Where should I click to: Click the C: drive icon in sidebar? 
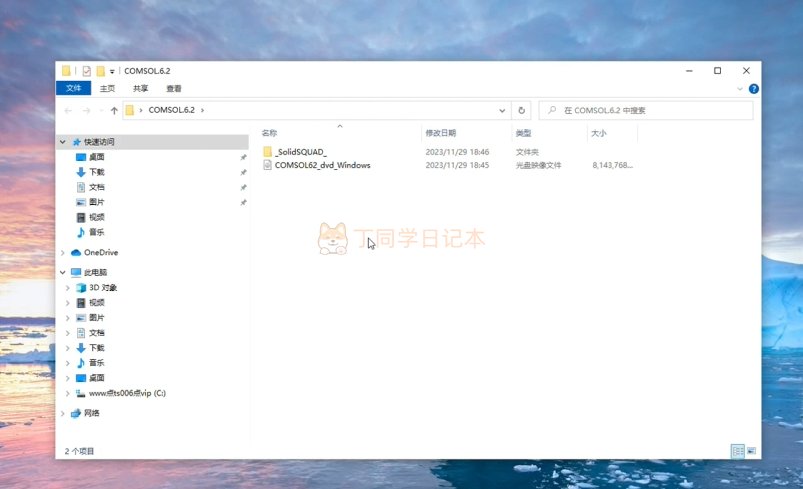[80, 393]
